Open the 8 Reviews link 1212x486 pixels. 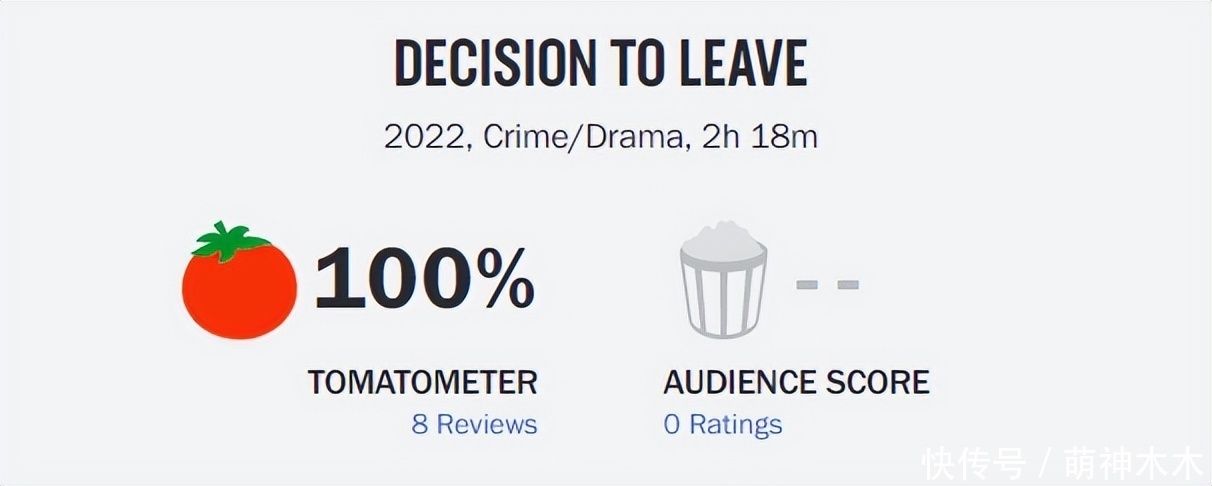coord(474,424)
